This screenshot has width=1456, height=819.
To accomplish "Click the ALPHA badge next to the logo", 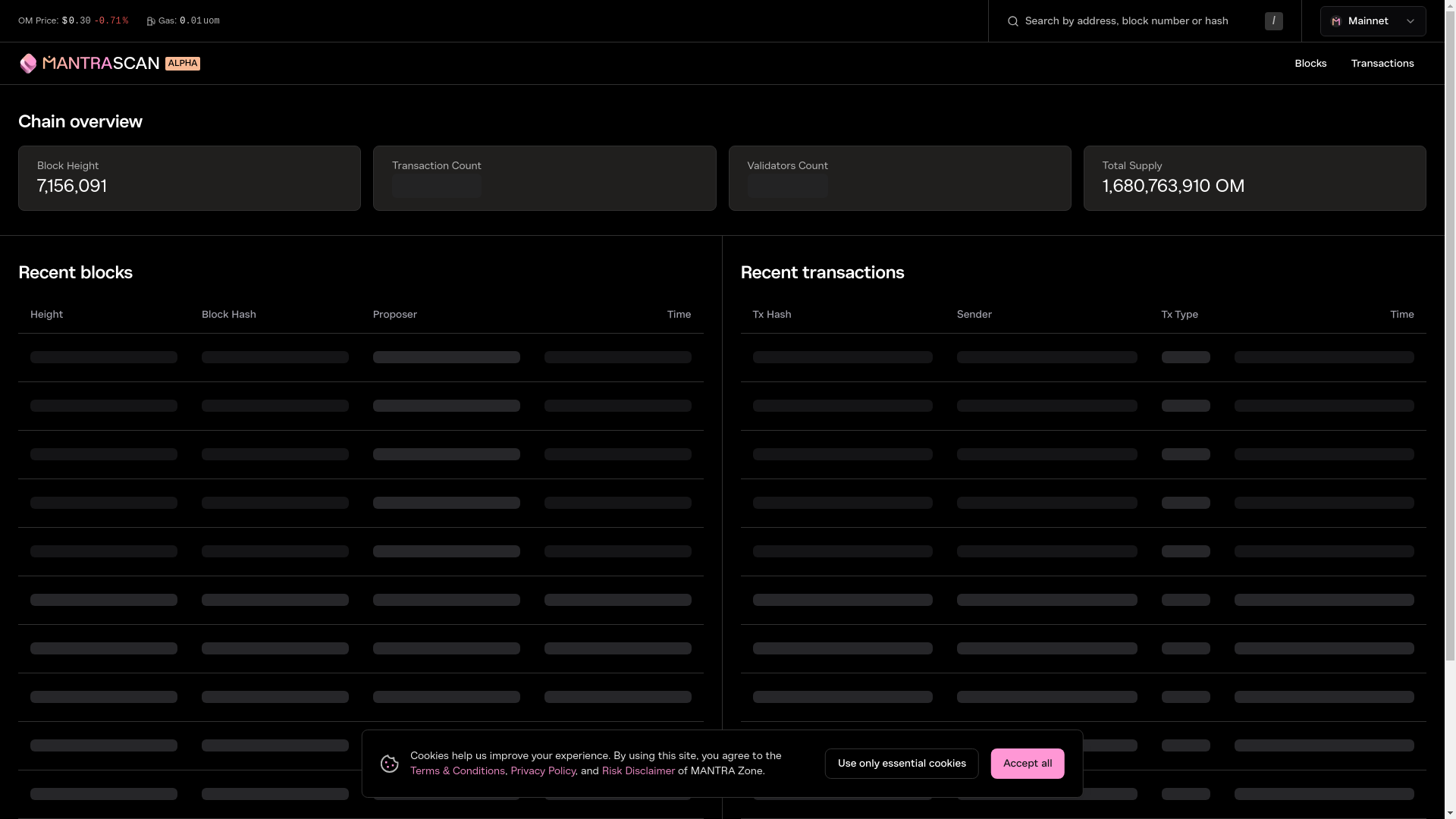I will pyautogui.click(x=183, y=64).
